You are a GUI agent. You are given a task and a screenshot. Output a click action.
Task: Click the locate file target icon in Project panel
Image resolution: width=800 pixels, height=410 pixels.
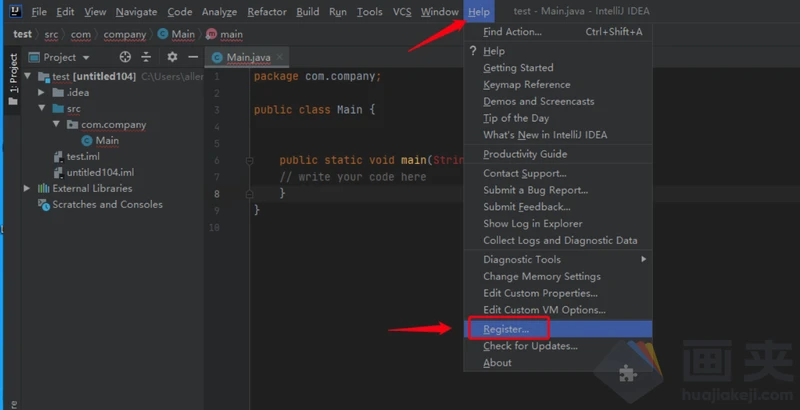(x=125, y=57)
